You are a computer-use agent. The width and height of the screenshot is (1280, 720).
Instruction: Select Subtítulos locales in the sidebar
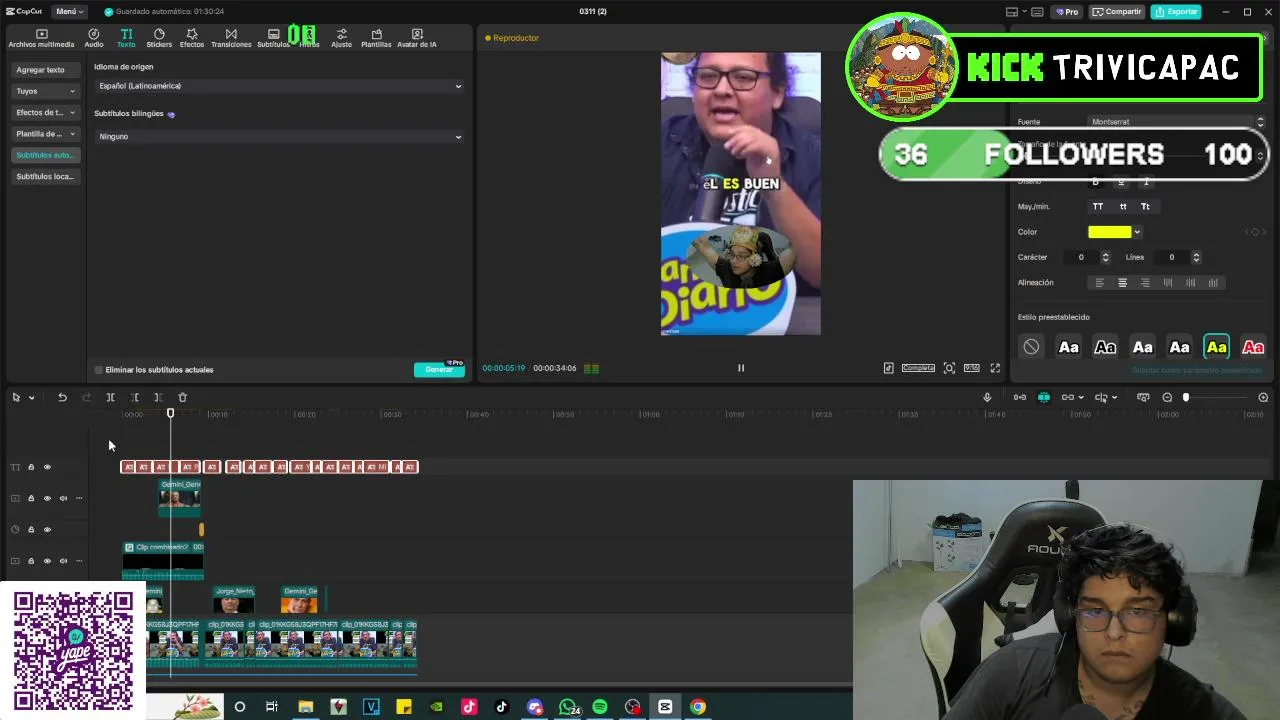click(x=45, y=176)
